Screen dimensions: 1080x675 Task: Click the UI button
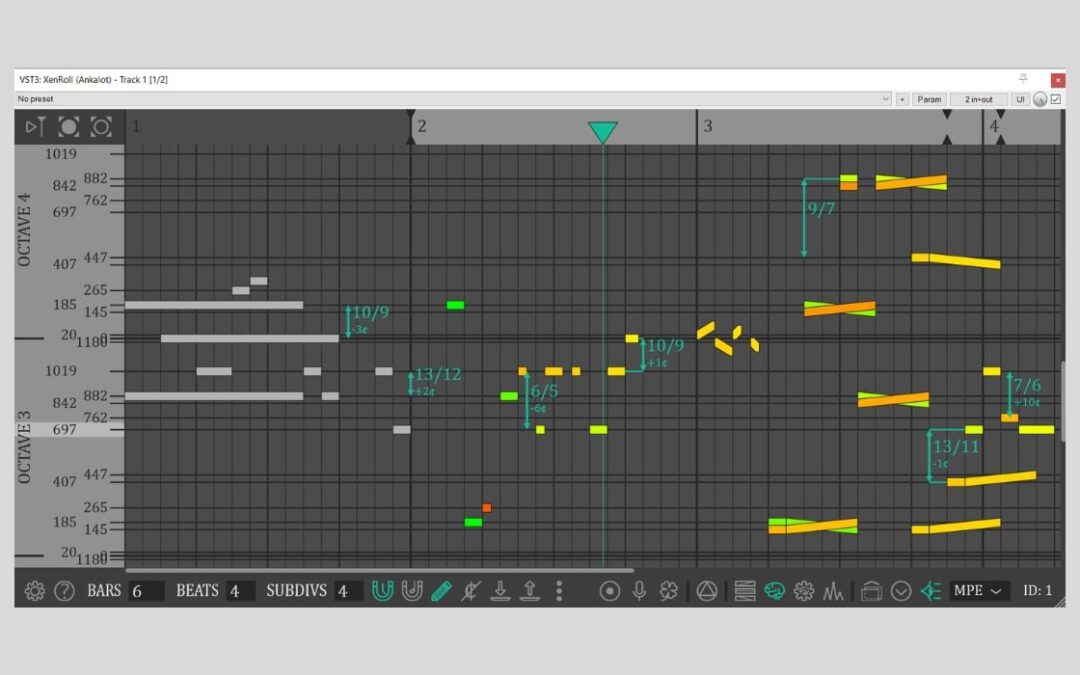tap(1020, 99)
